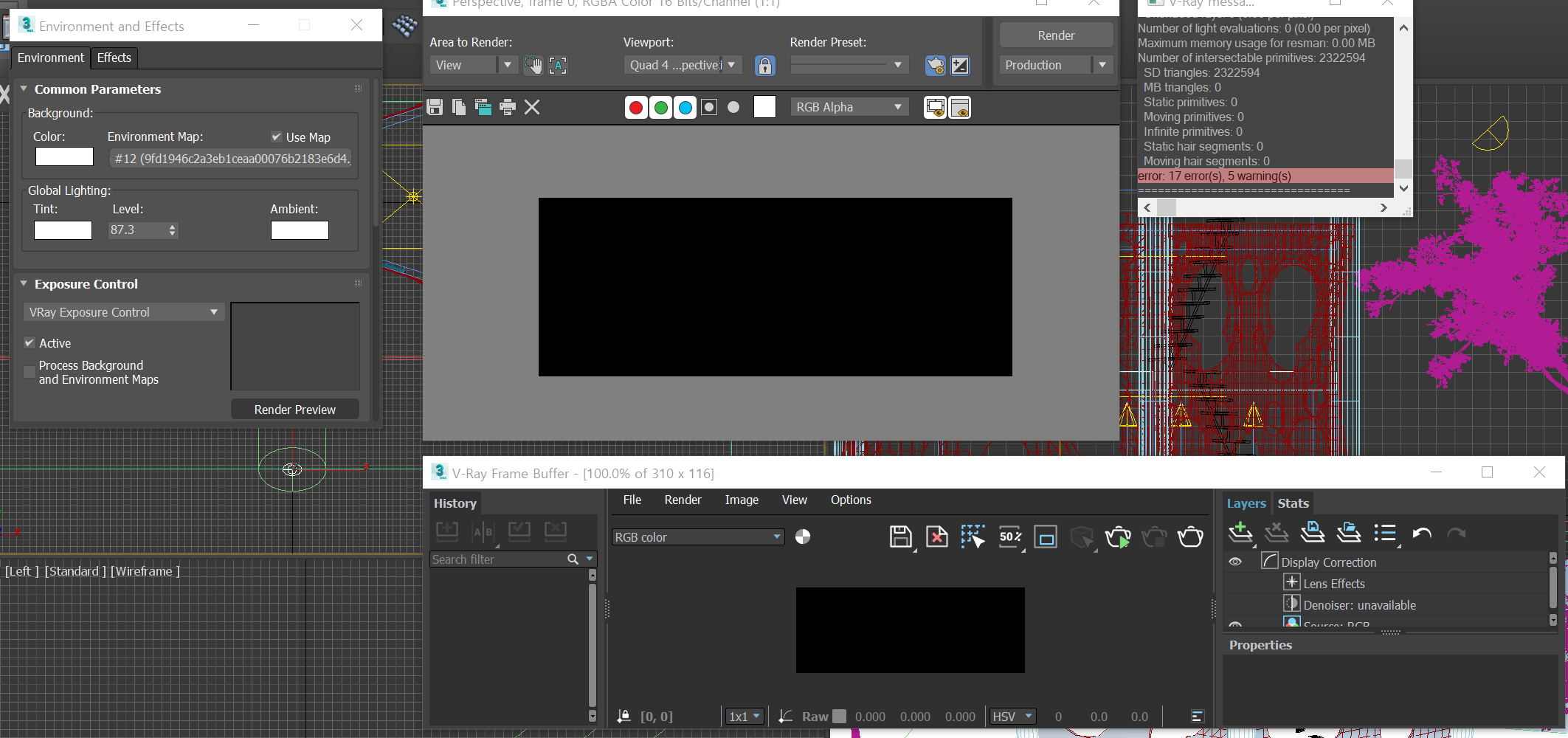This screenshot has height=738, width=1568.
Task: Click the print image icon in render window
Action: [x=508, y=107]
